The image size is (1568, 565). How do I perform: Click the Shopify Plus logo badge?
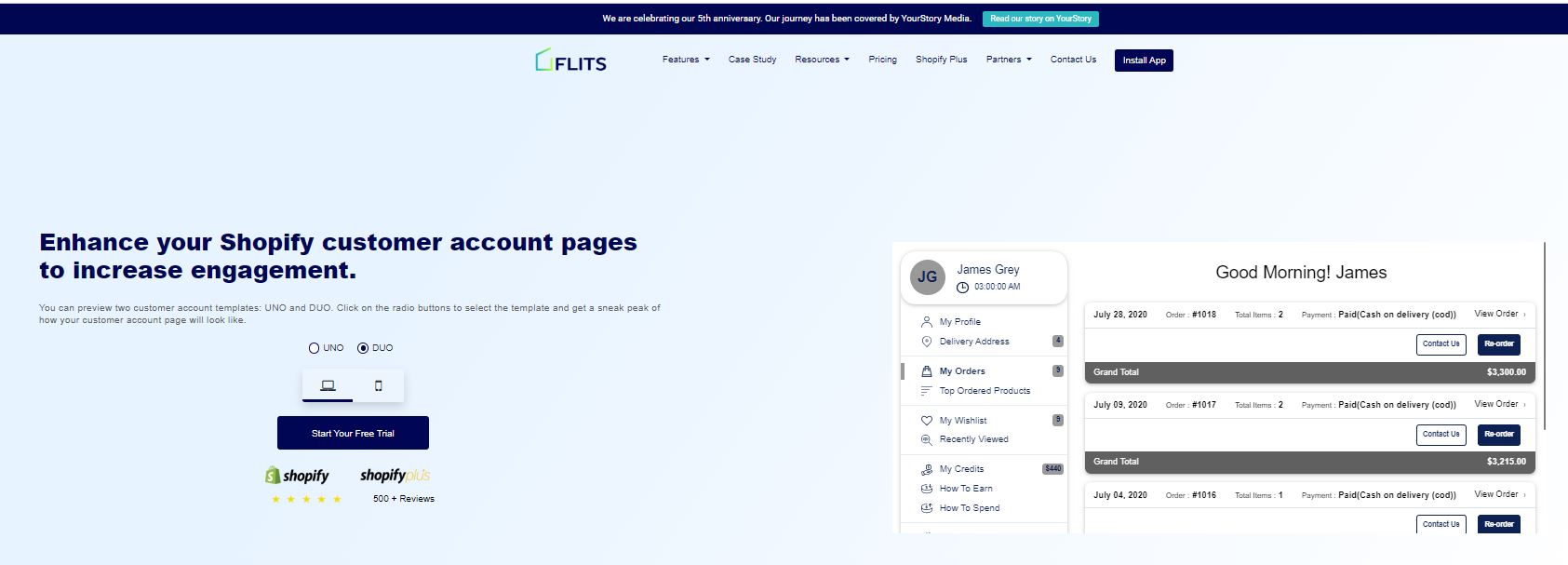click(395, 476)
